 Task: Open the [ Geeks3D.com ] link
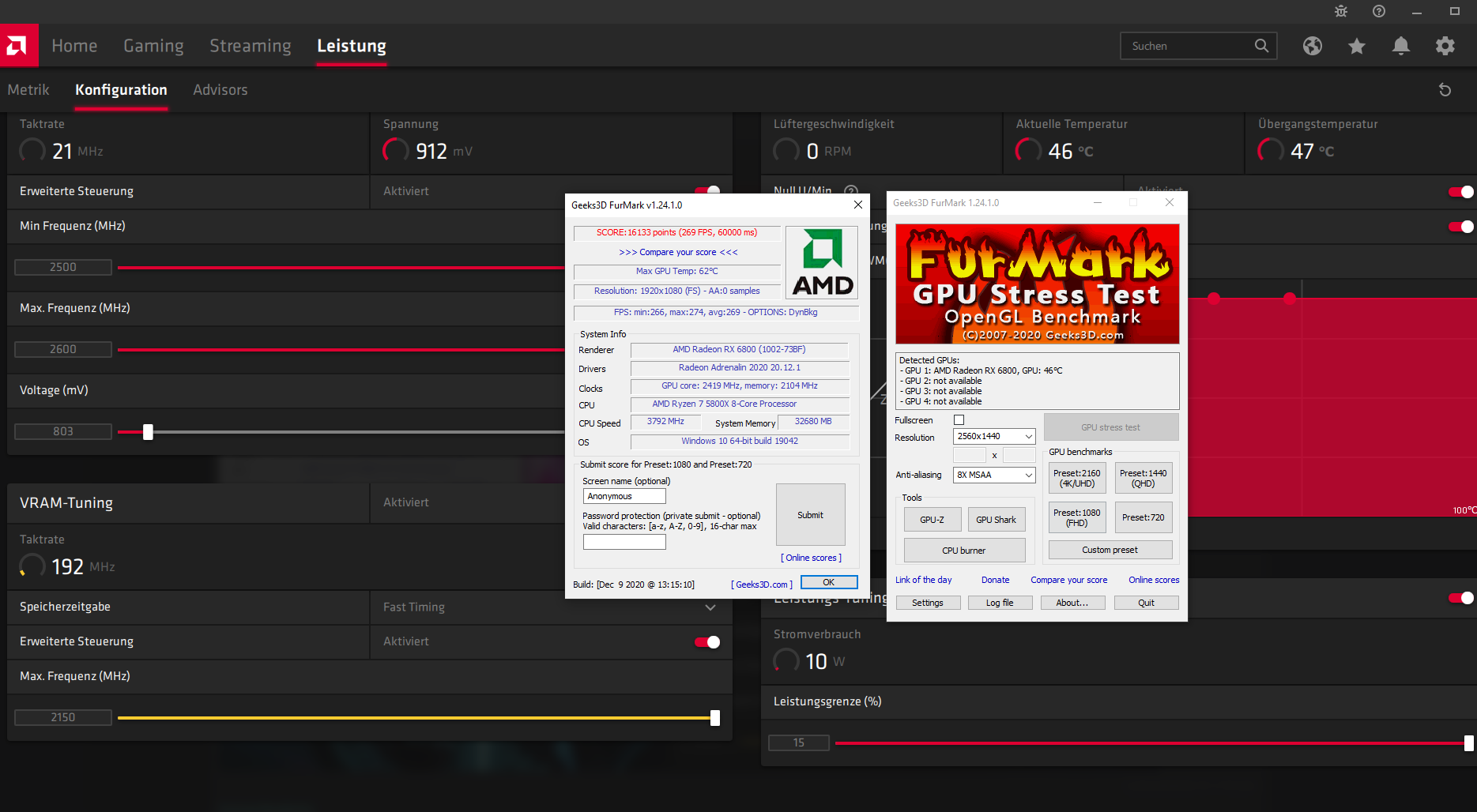pyautogui.click(x=762, y=585)
